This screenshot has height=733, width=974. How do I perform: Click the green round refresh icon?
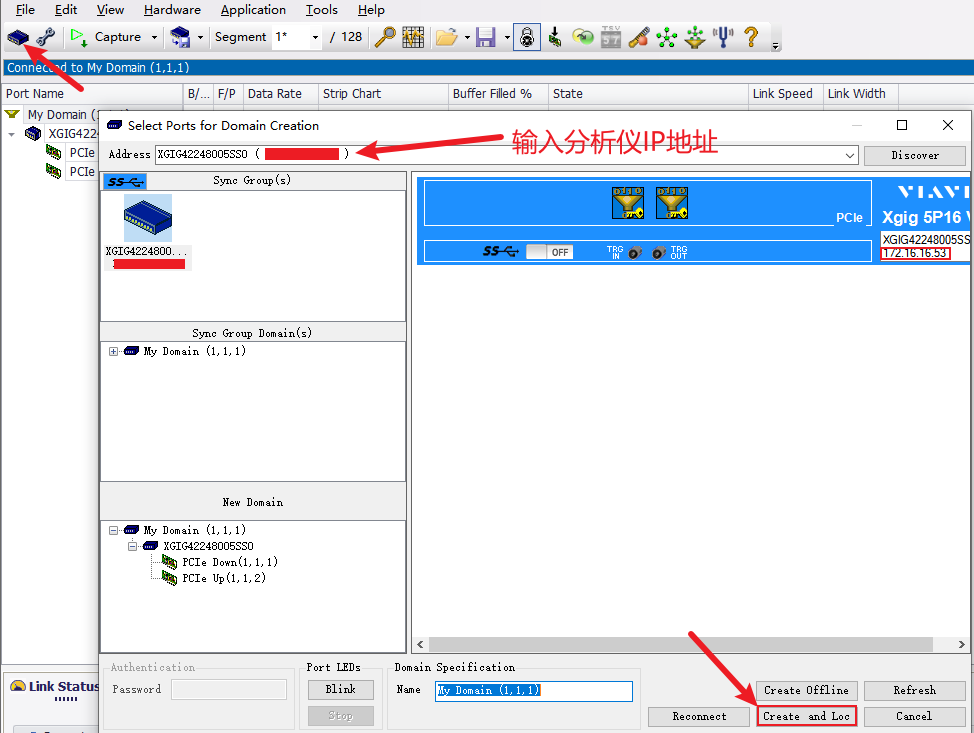[583, 37]
